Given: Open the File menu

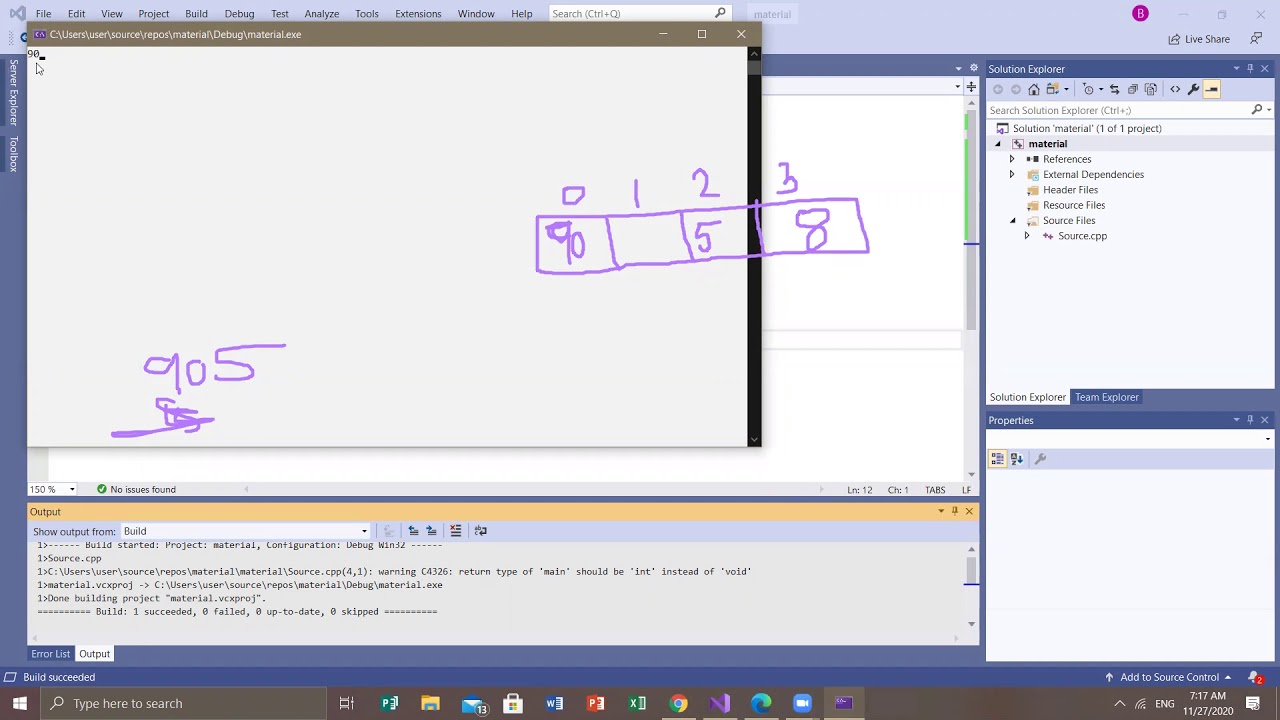Looking at the screenshot, I should coord(43,13).
